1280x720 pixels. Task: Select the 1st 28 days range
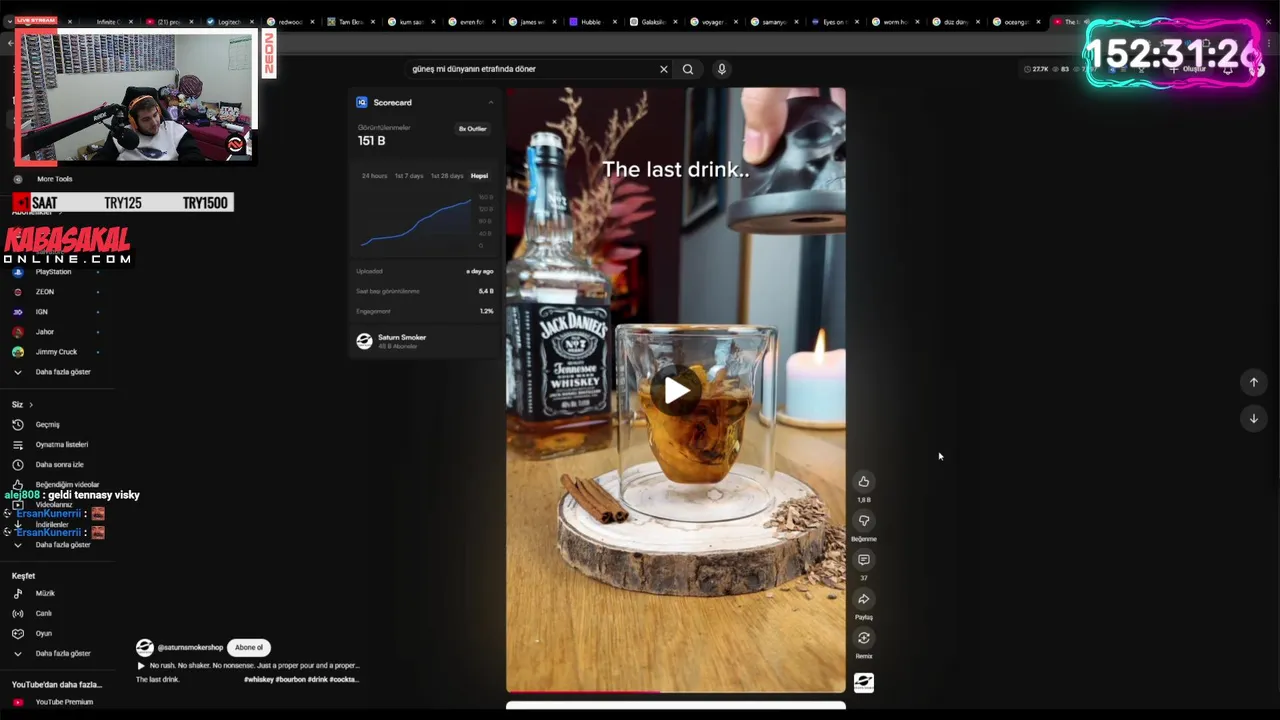coord(447,176)
